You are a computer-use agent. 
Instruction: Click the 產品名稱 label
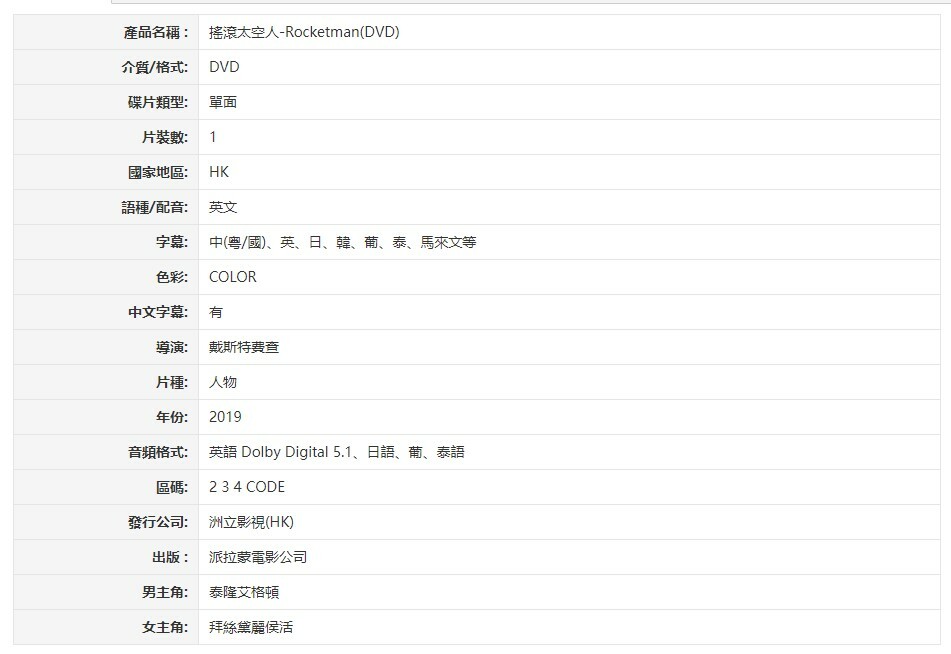155,32
